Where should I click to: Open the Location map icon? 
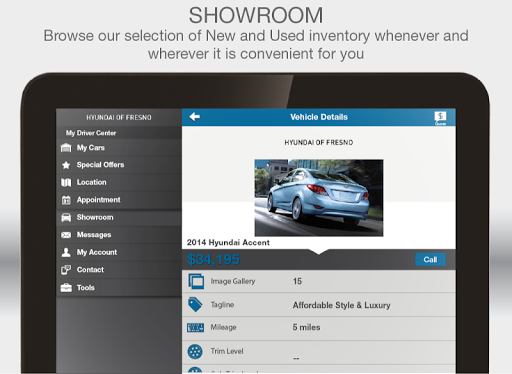tap(66, 182)
